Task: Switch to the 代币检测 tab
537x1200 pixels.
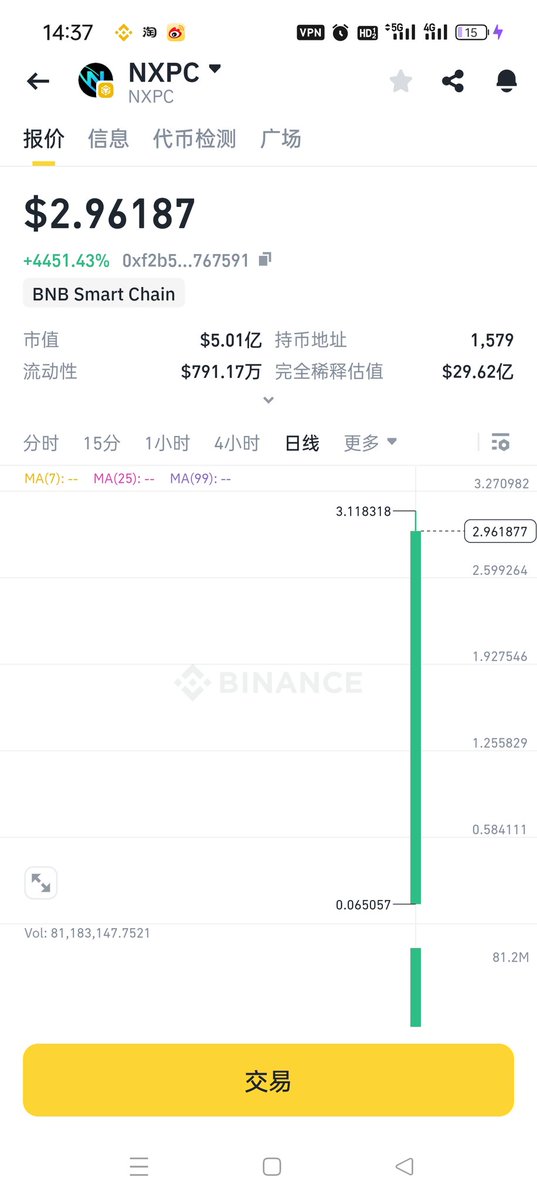Action: point(194,139)
